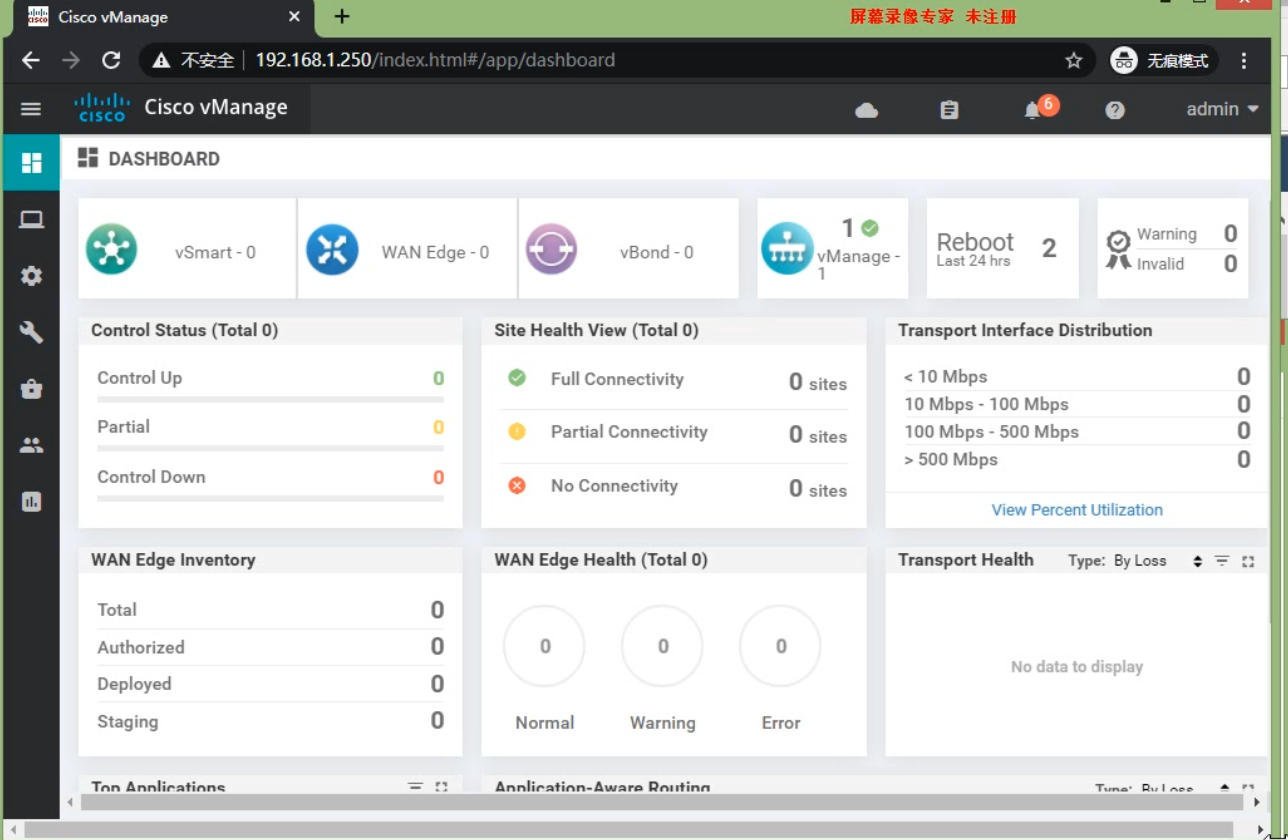This screenshot has height=840, width=1288.
Task: Click the cloud icon in header
Action: [867, 110]
